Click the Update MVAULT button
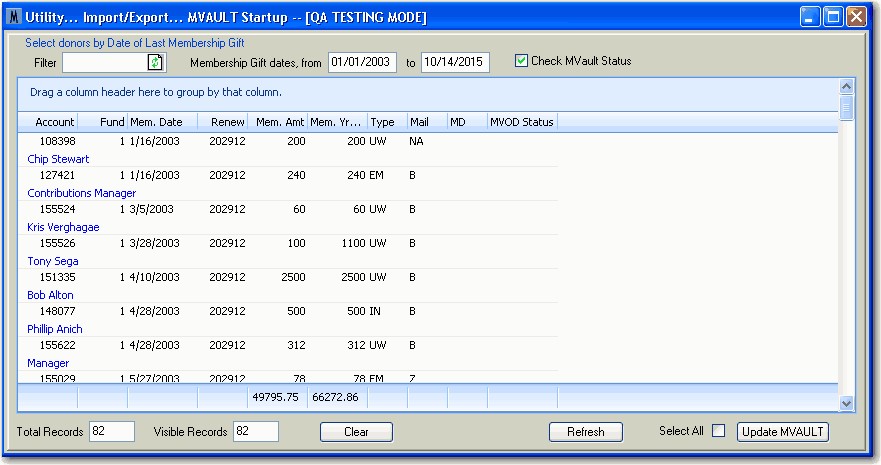Viewport: 881px width, 465px height. click(x=783, y=432)
